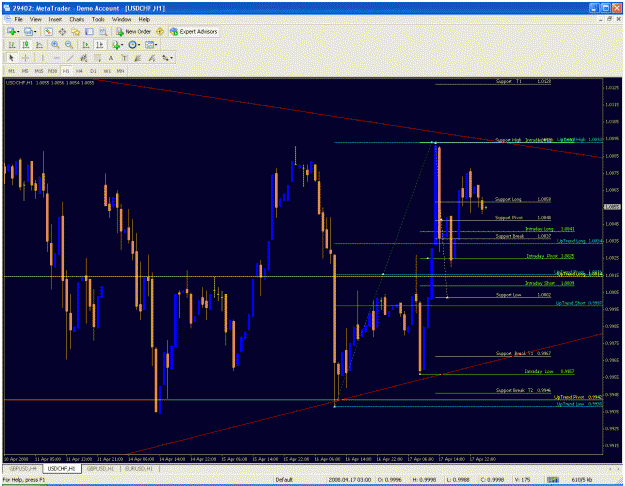This screenshot has height=486, width=625.
Task: Select the arrow cursor tool
Action: pyautogui.click(x=12, y=58)
